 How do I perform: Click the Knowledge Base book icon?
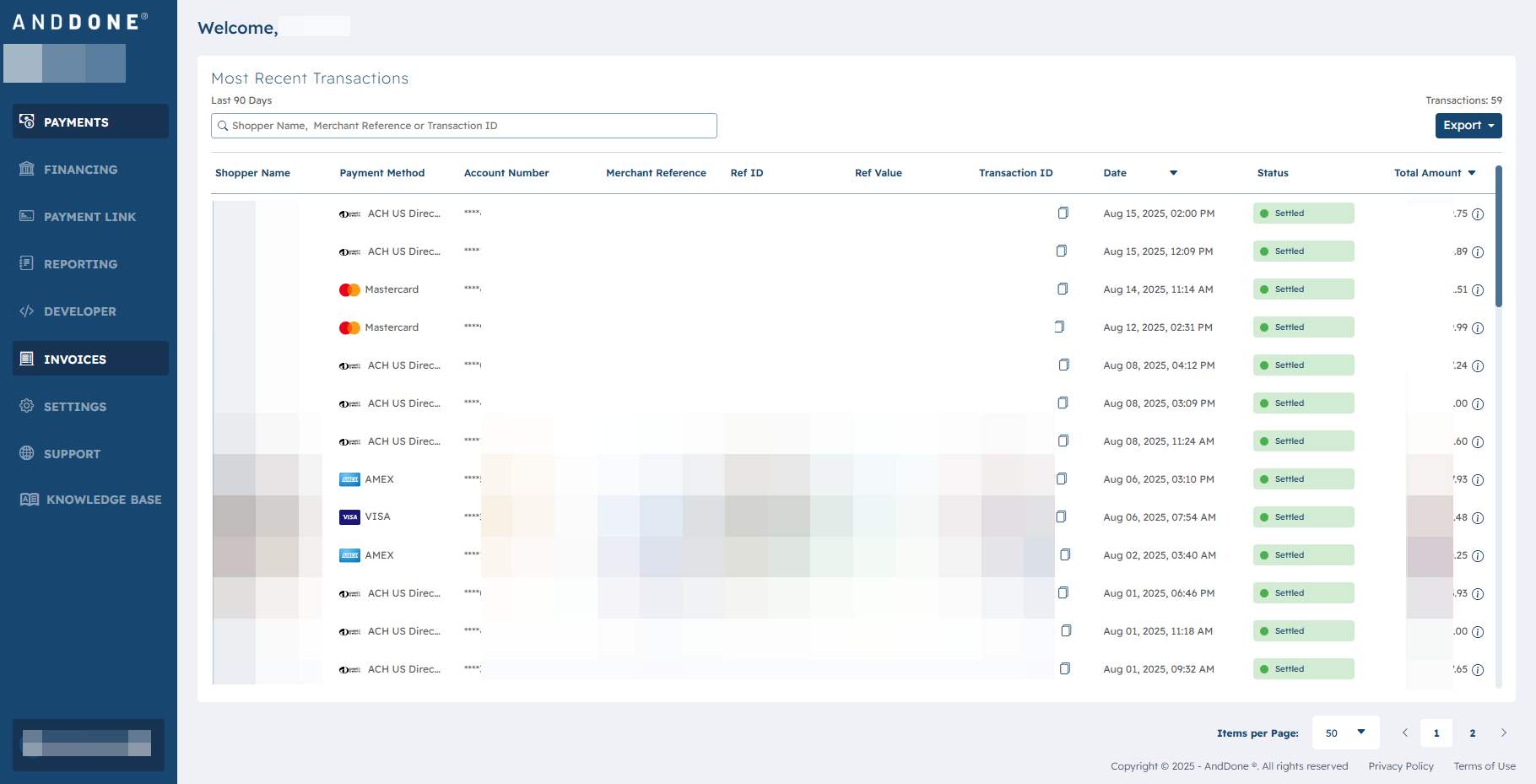coord(30,500)
